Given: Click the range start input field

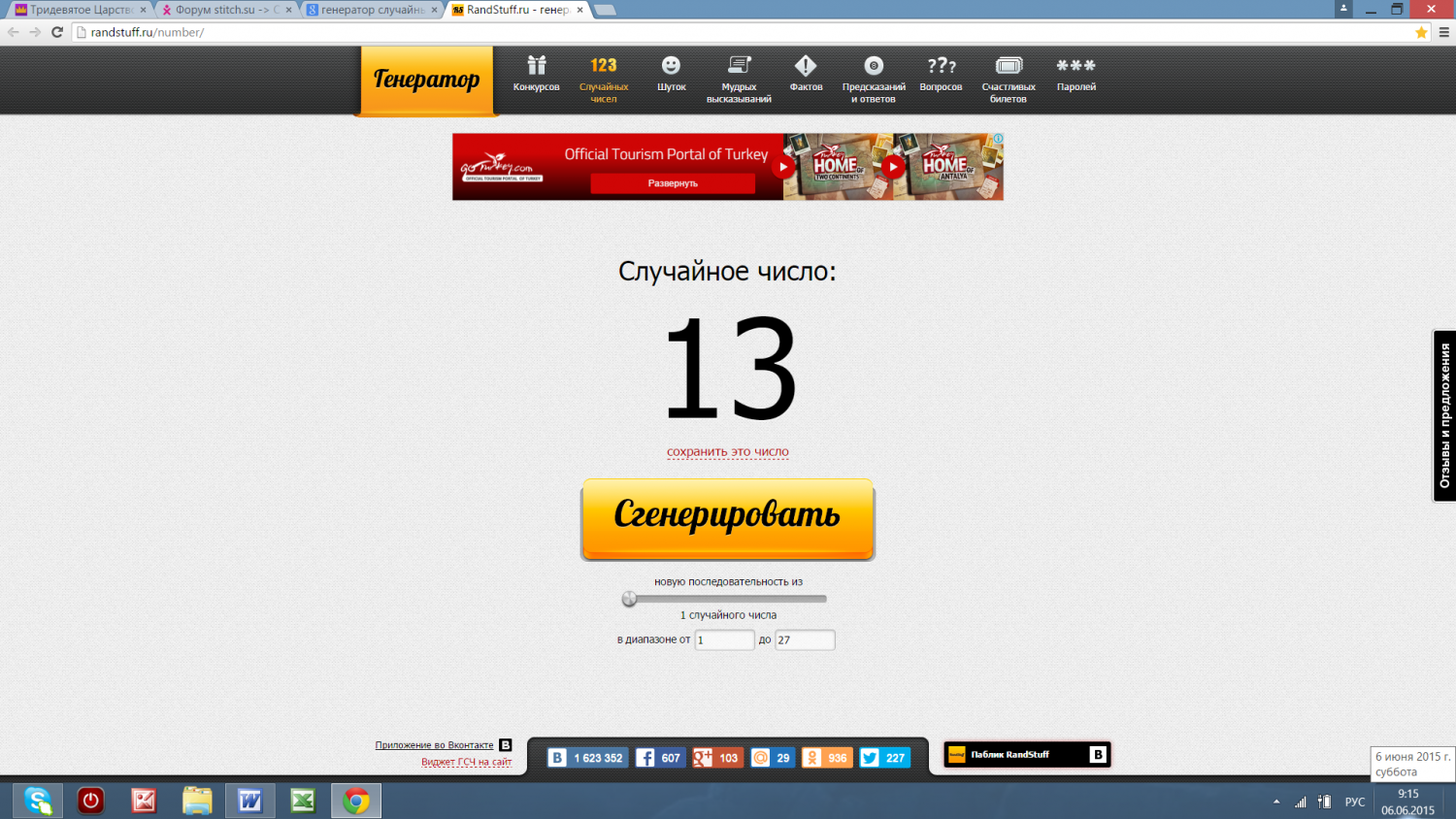Looking at the screenshot, I should point(724,640).
